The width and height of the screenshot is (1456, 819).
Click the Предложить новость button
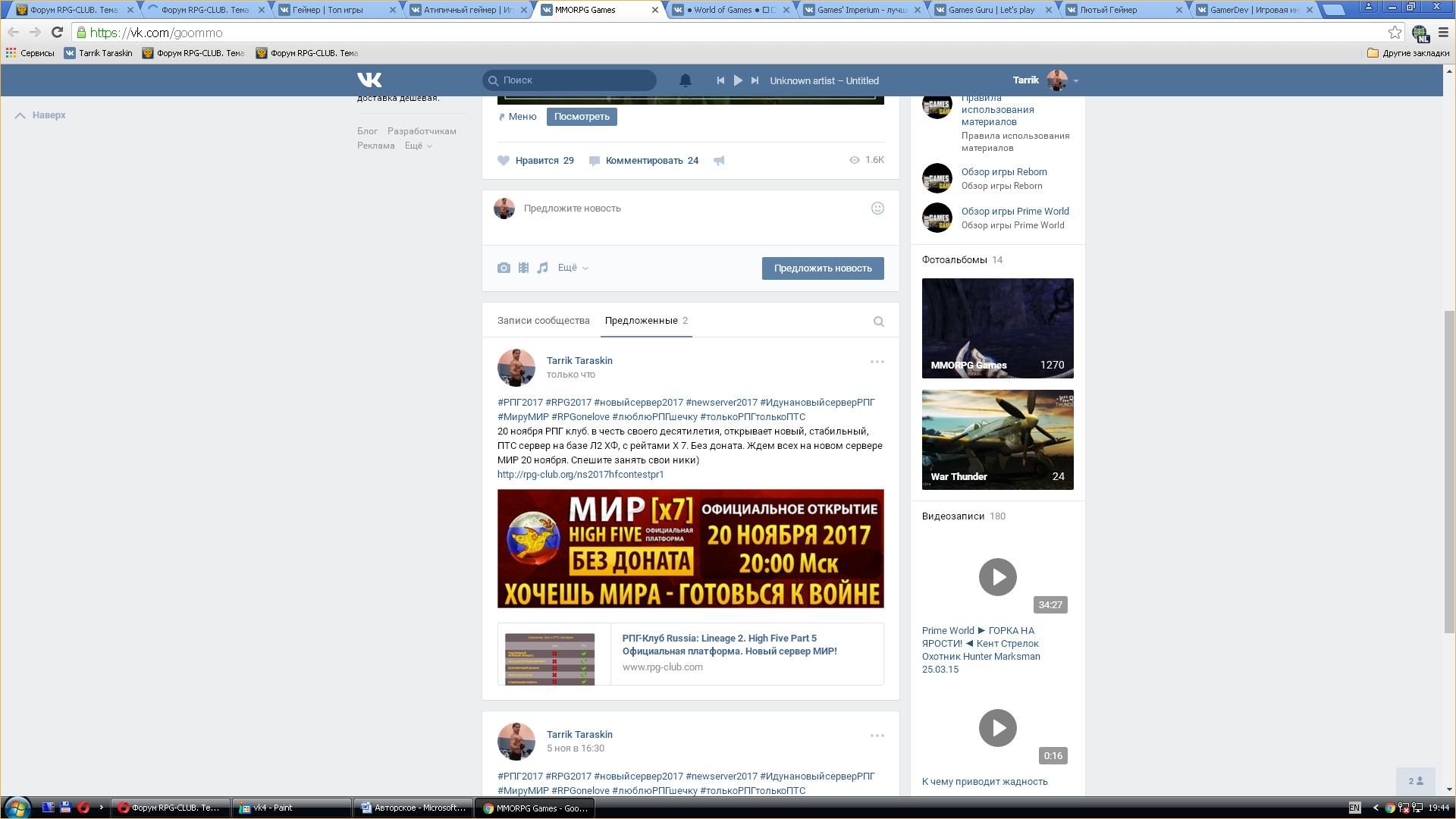click(823, 268)
